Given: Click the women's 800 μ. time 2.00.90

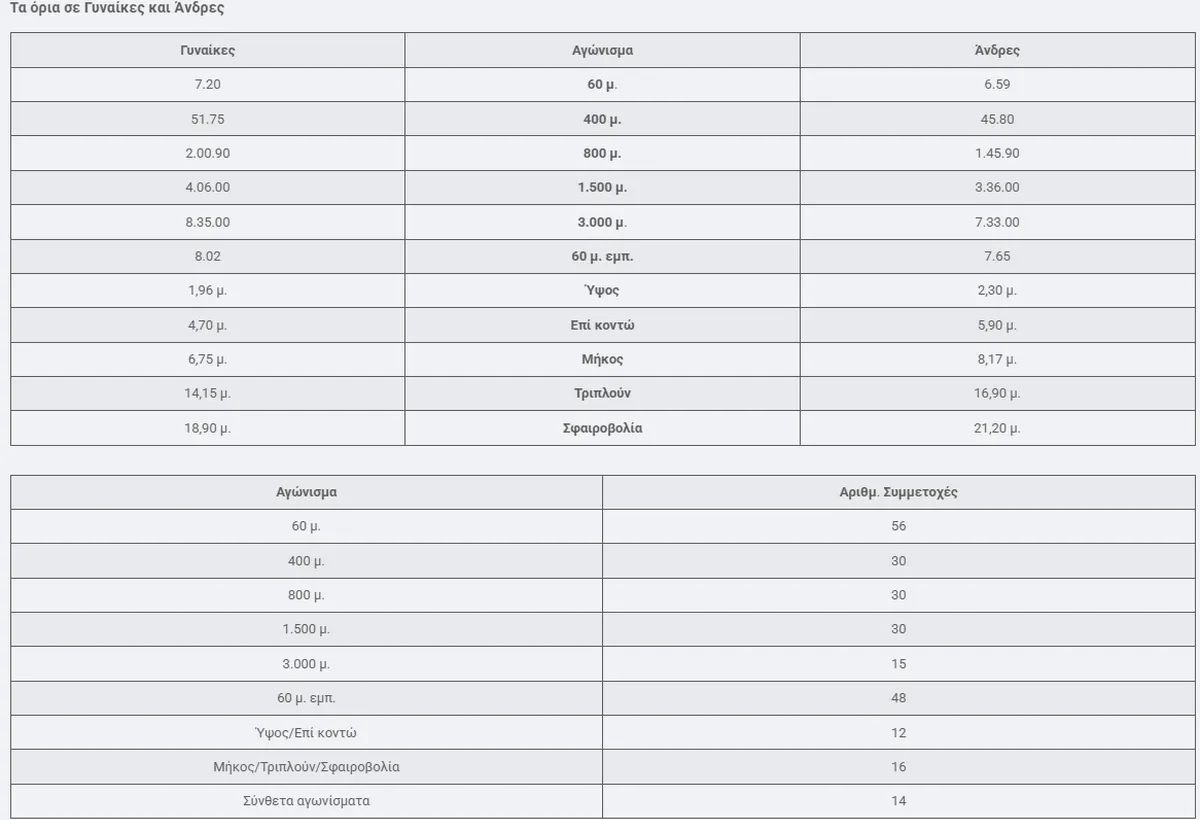Looking at the screenshot, I should (x=208, y=153).
